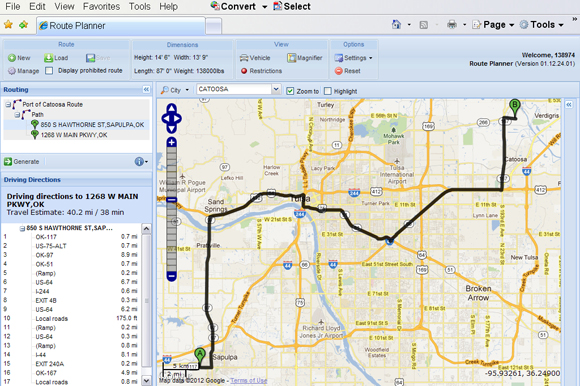Click the directions list scroll up arrow
The height and width of the screenshot is (386, 580).
point(146,228)
